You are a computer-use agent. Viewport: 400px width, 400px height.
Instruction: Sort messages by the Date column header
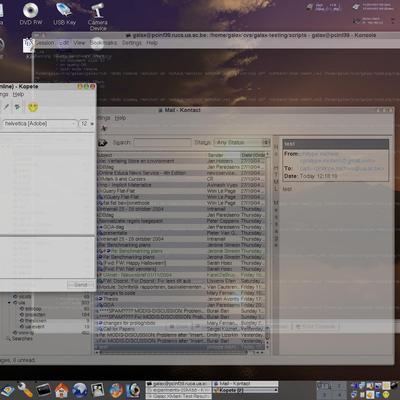pyautogui.click(x=253, y=155)
